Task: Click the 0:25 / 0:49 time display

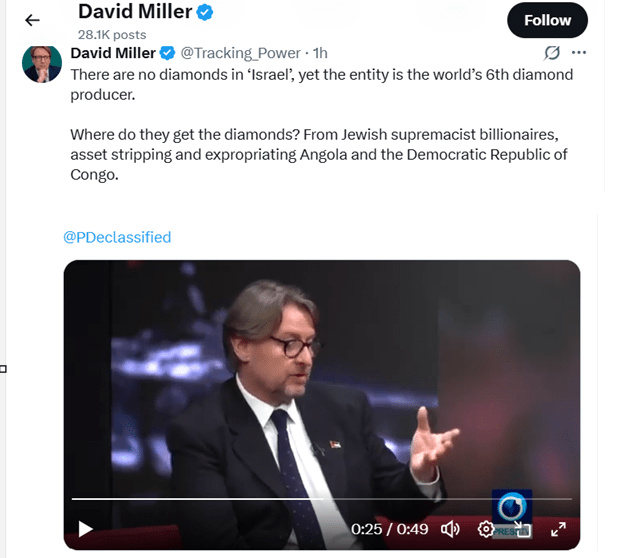Action: 390,529
